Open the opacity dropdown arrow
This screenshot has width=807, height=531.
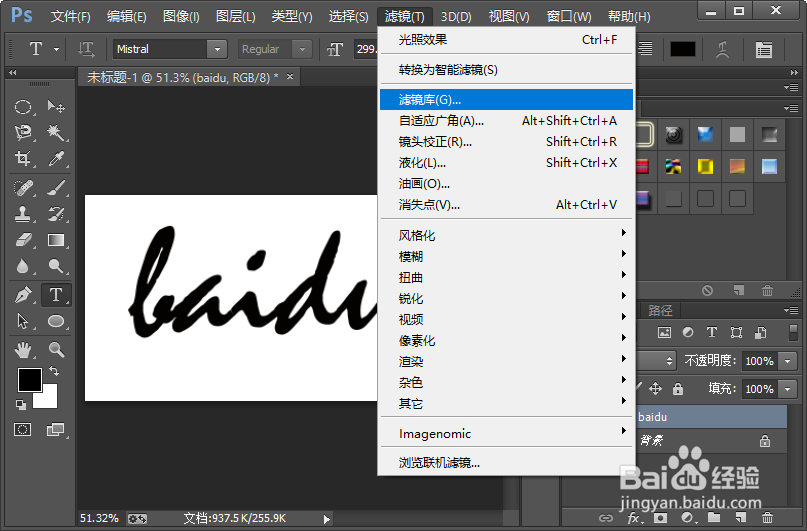point(788,361)
